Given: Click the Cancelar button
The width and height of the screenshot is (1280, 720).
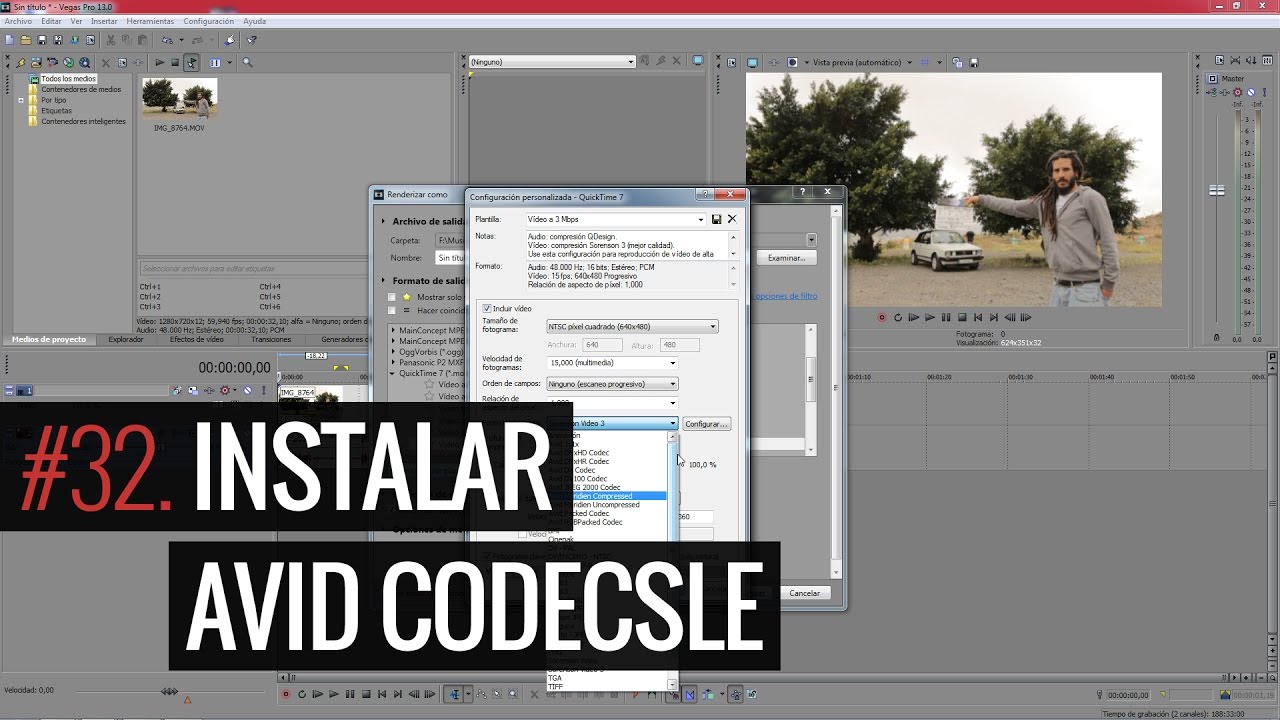Looking at the screenshot, I should click(804, 593).
